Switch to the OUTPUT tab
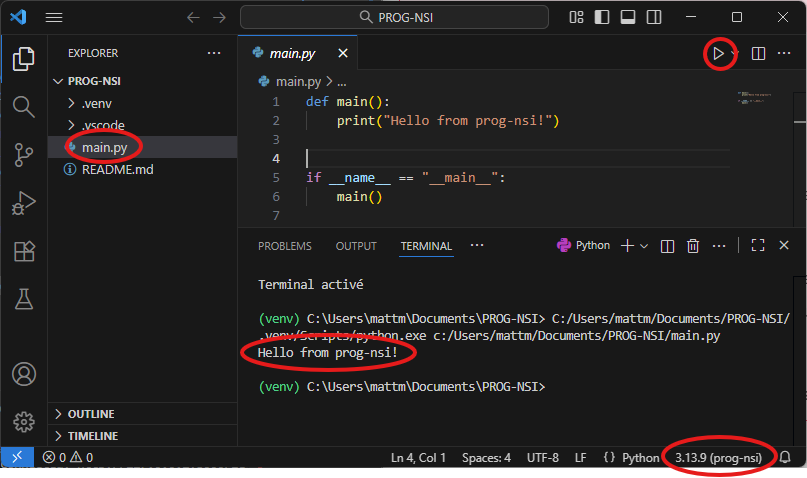807x478 pixels. (x=356, y=246)
